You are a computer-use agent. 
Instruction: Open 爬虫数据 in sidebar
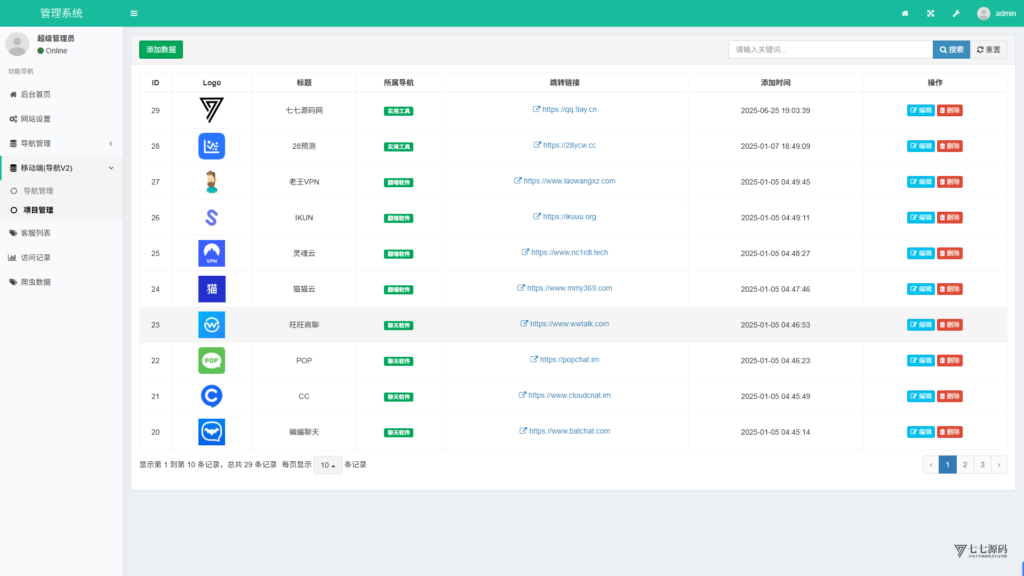[61, 282]
